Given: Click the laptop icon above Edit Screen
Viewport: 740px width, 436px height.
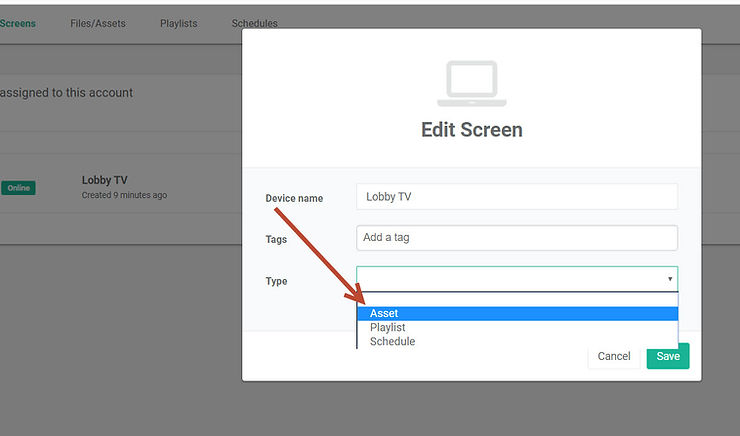Looking at the screenshot, I should click(471, 84).
